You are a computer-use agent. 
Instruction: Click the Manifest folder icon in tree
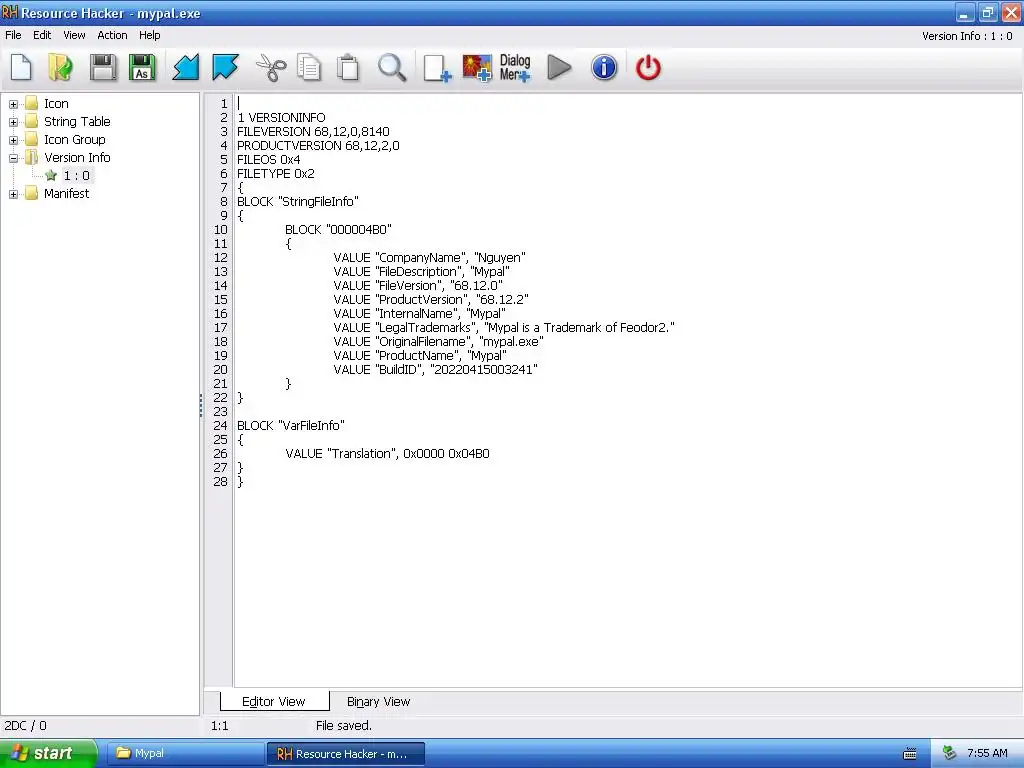31,193
